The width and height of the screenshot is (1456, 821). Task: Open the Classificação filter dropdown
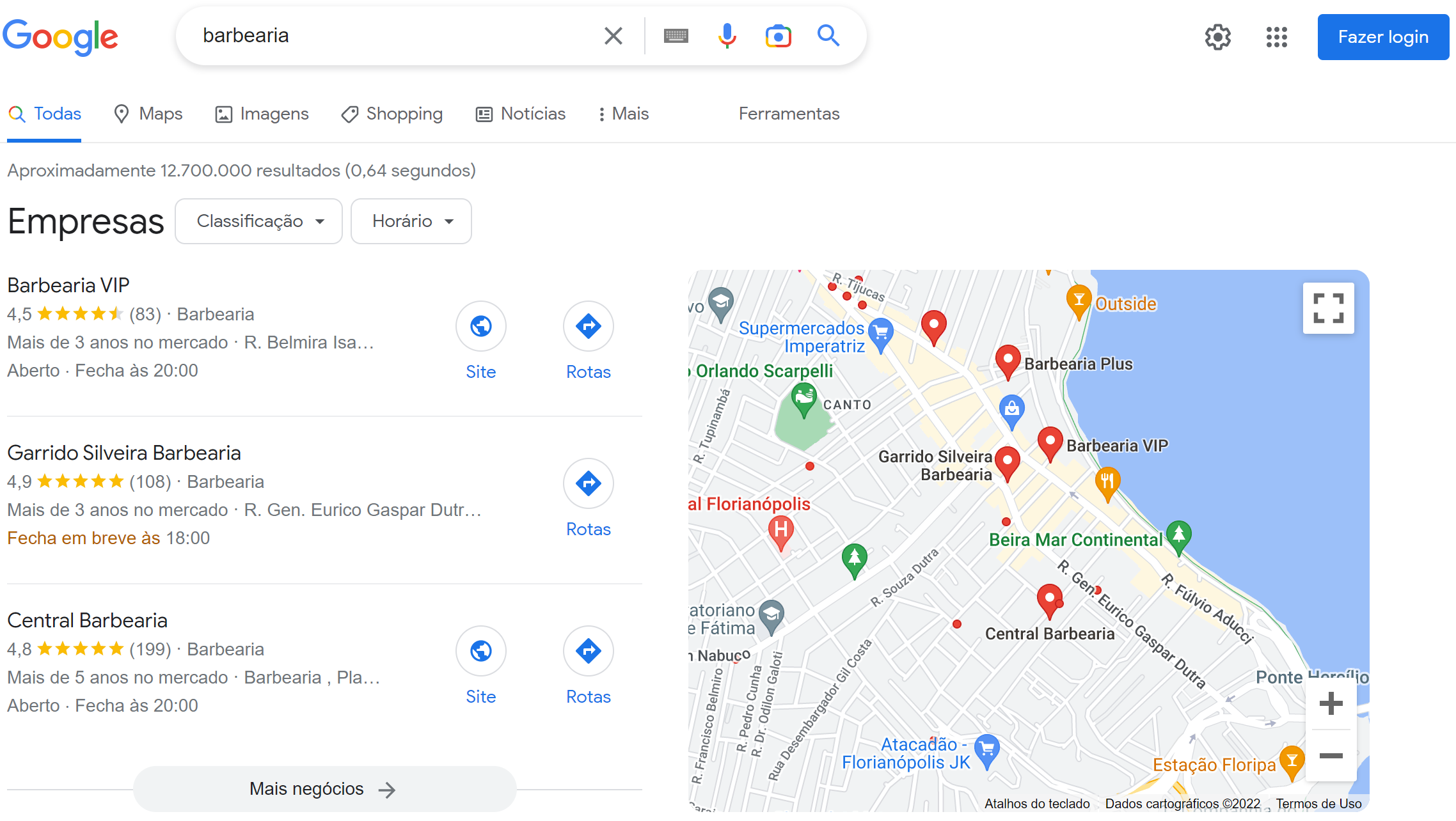pos(258,221)
